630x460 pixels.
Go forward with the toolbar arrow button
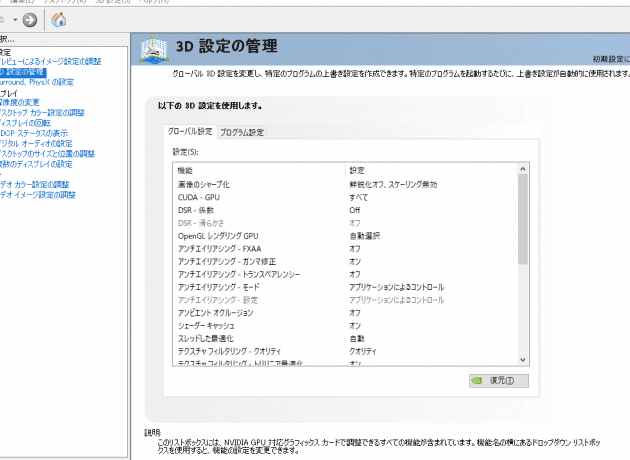[29, 20]
